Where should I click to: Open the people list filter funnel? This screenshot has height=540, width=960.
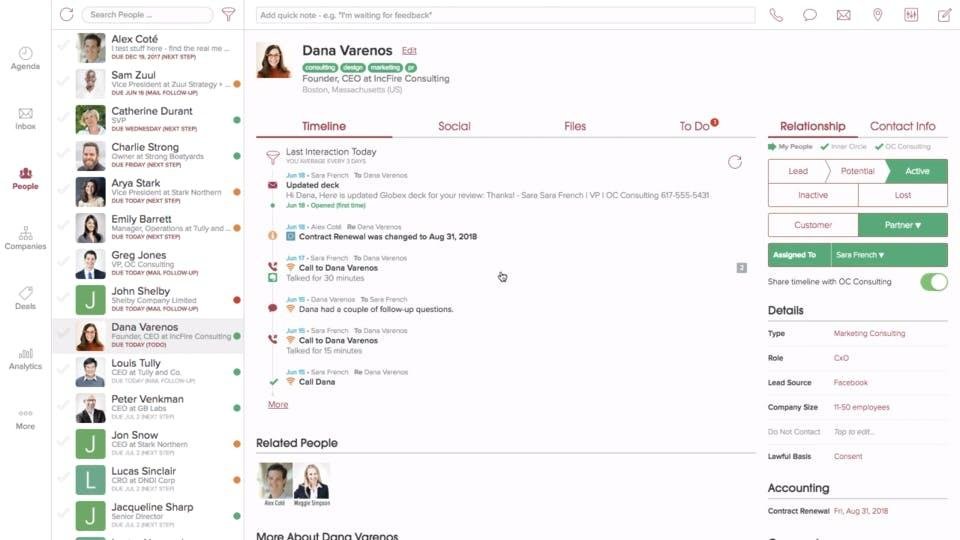point(228,14)
